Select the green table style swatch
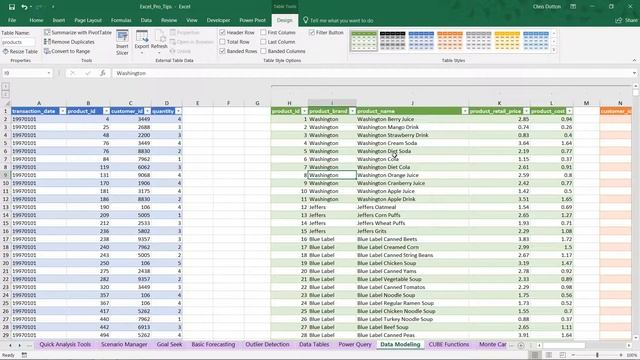Image resolution: width=640 pixels, height=360 pixels. 364,41
